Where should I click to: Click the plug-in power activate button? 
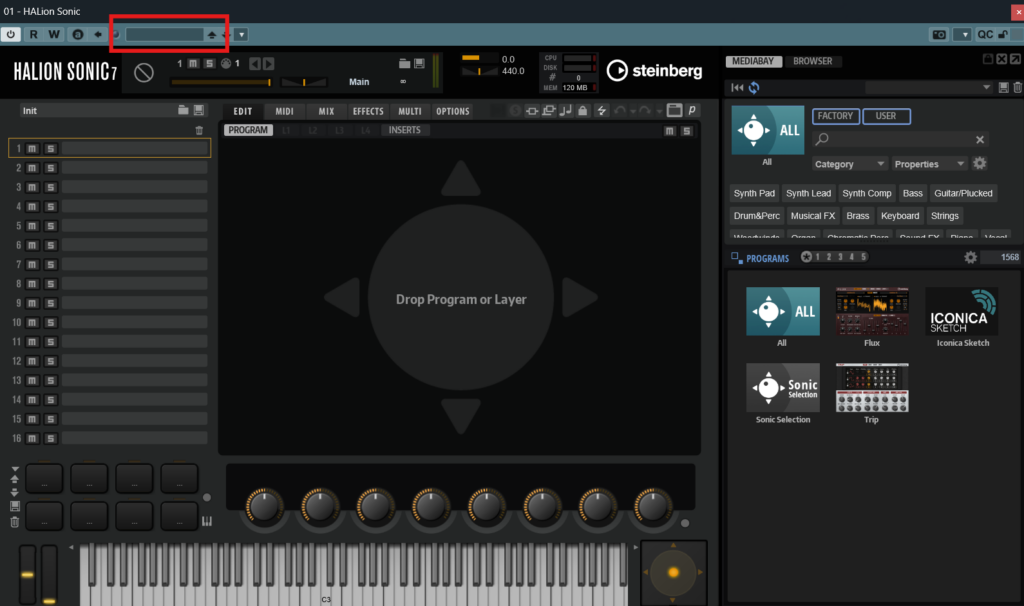[x=11, y=34]
